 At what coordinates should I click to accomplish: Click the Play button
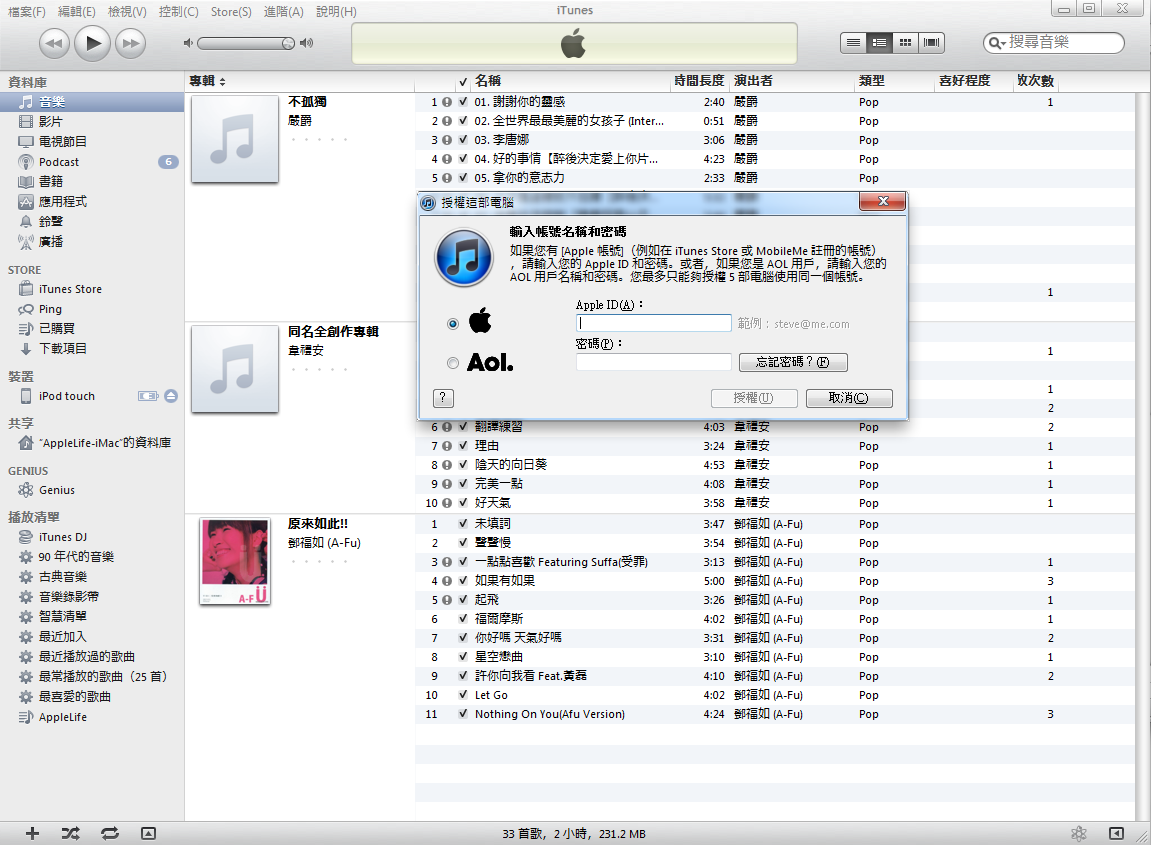[x=92, y=42]
